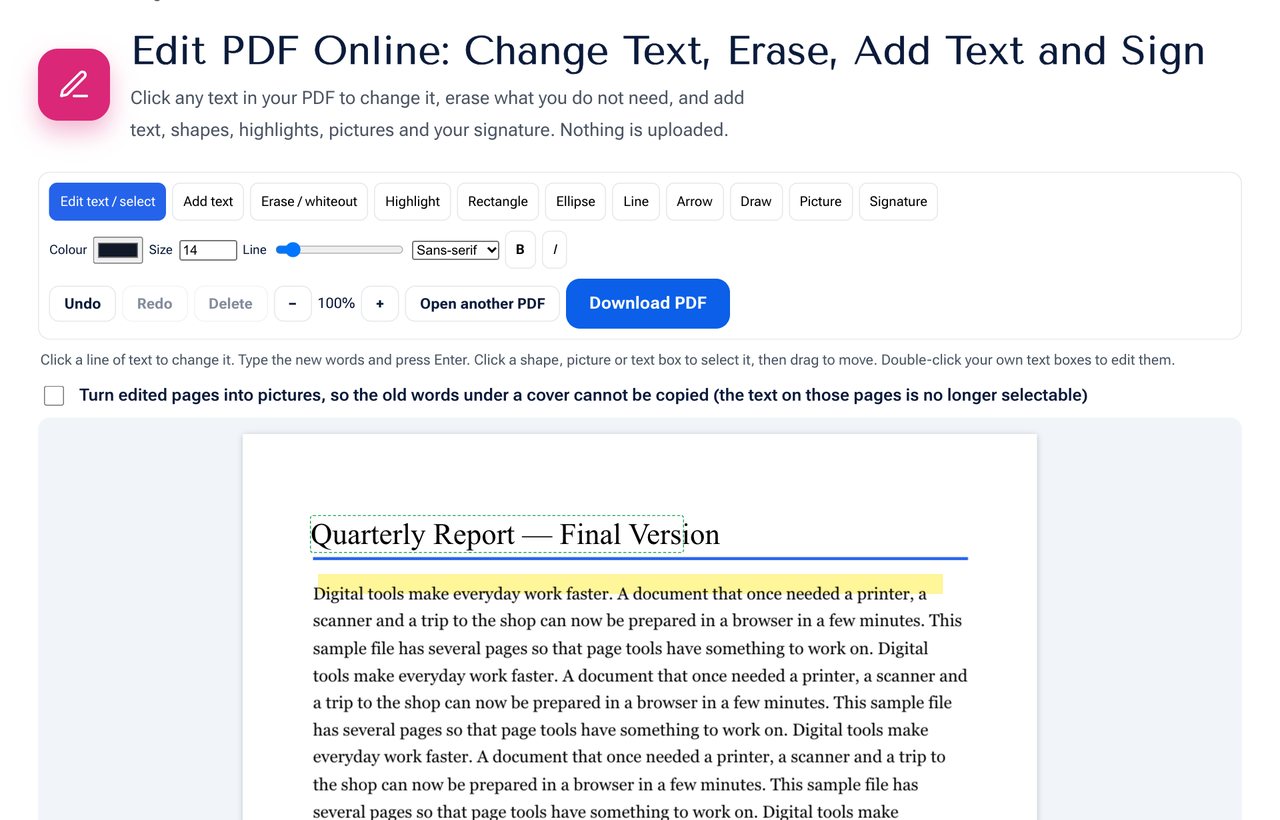Adjust the Line thickness slider
This screenshot has height=820, width=1280.
(x=339, y=250)
